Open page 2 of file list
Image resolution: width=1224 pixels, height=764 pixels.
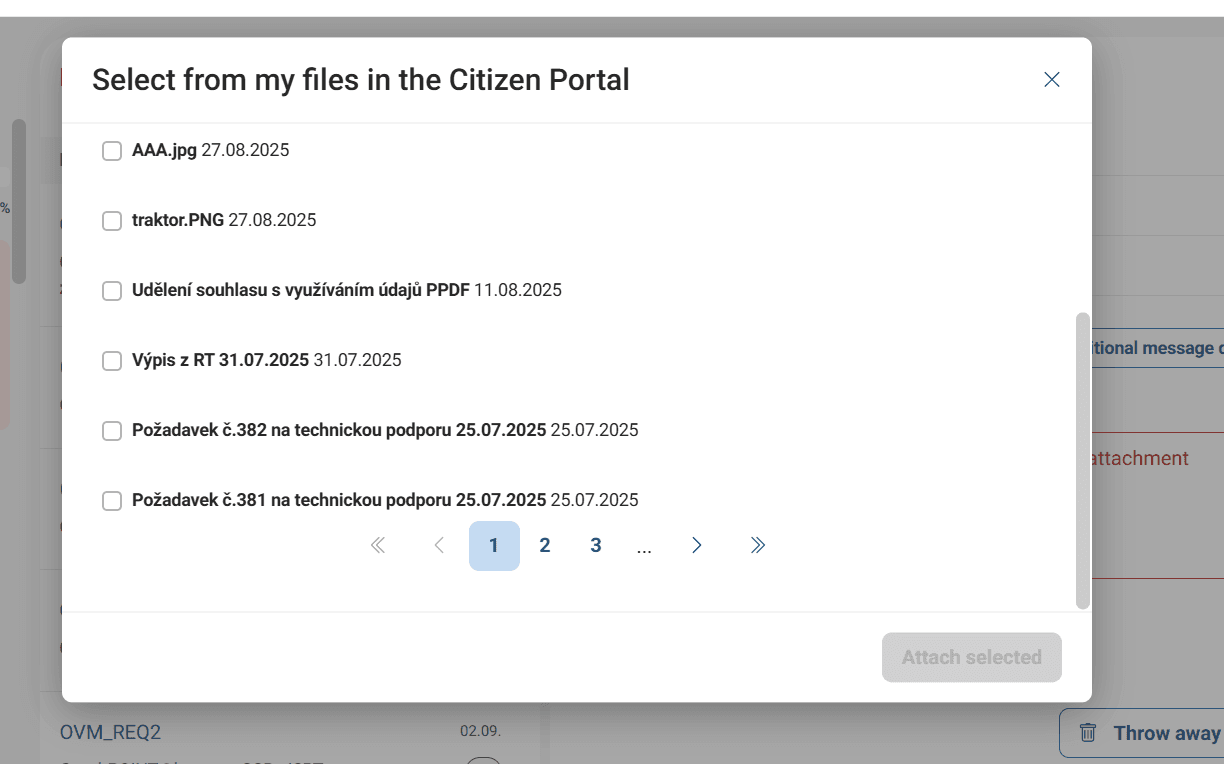(x=545, y=545)
